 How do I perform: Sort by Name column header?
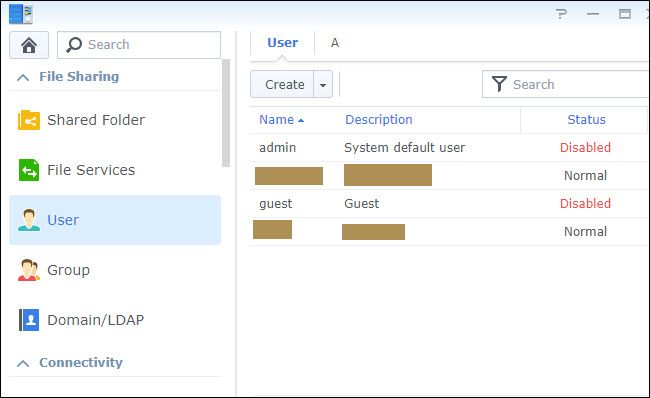tap(281, 120)
